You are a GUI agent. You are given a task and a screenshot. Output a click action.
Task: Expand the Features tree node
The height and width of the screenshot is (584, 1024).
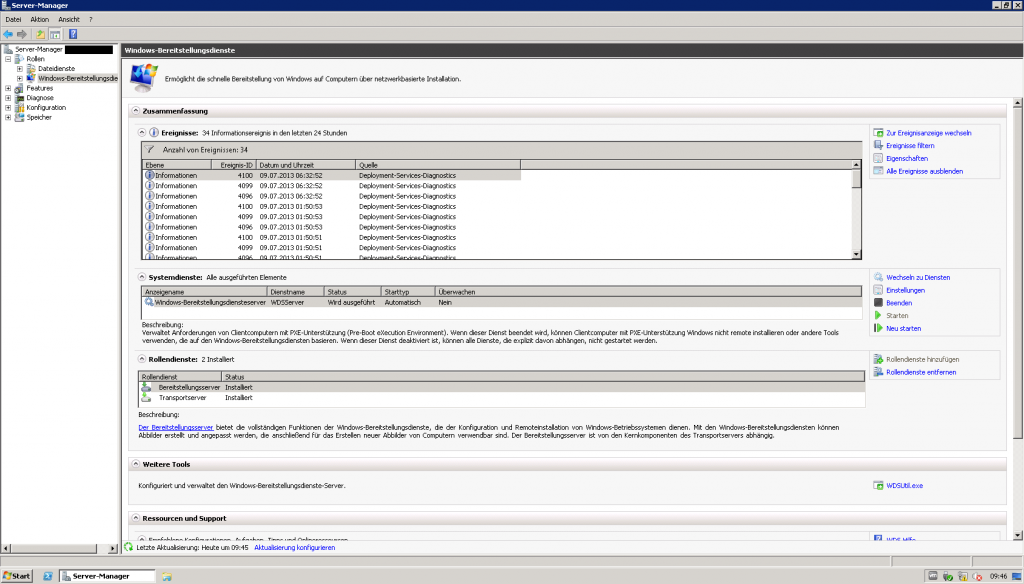[8, 88]
